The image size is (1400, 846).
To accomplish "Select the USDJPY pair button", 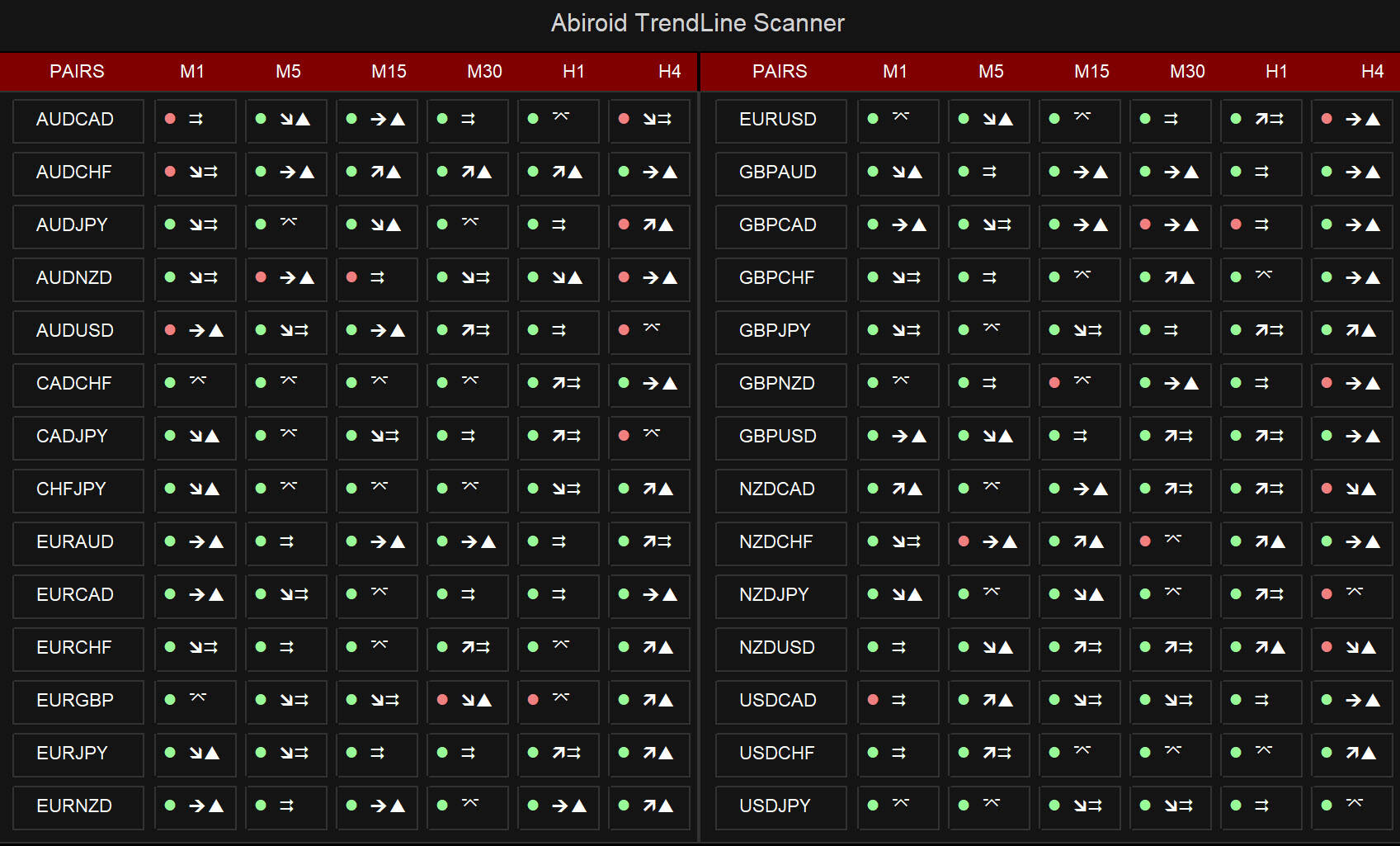I will (780, 806).
